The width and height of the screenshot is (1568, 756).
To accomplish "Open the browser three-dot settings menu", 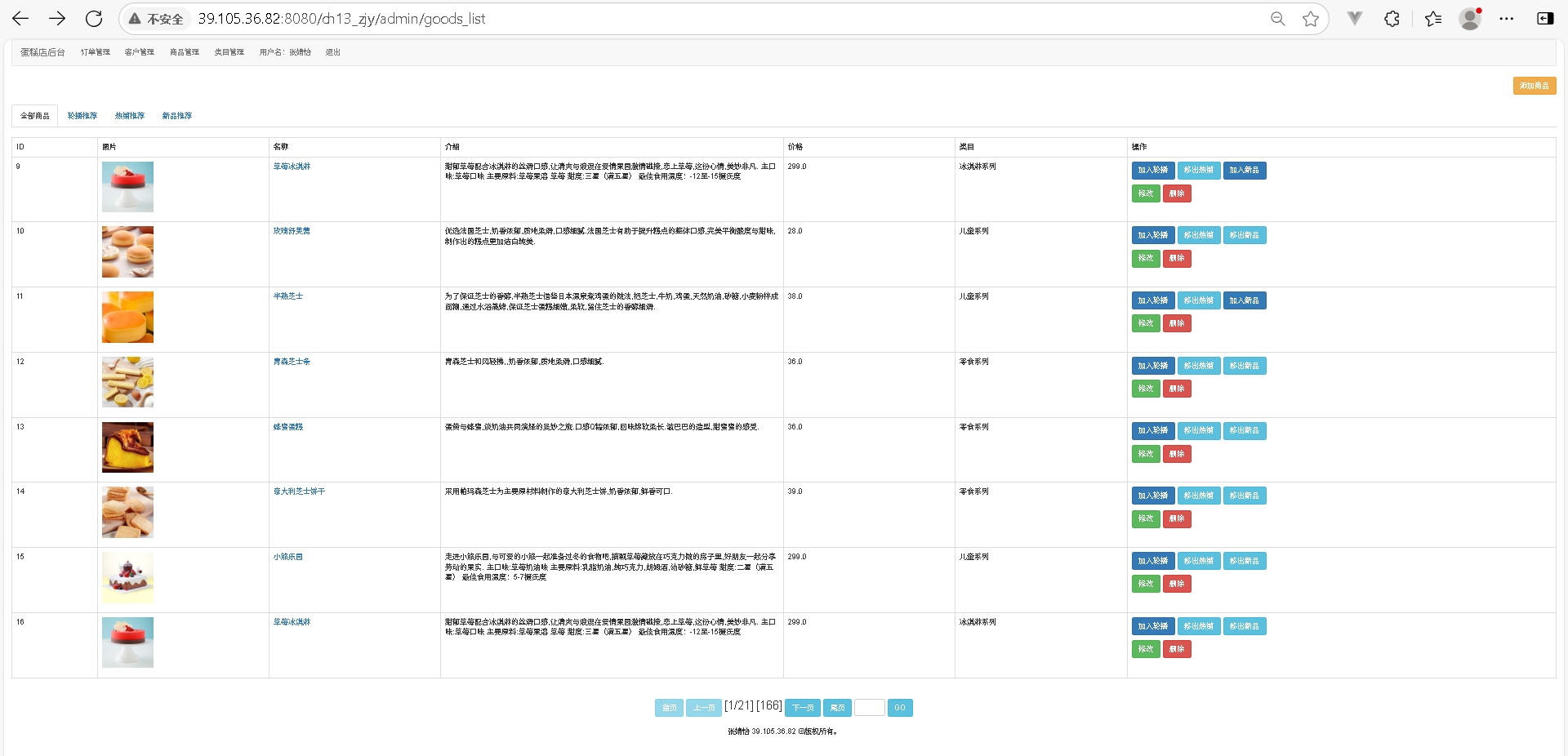I will point(1507,19).
